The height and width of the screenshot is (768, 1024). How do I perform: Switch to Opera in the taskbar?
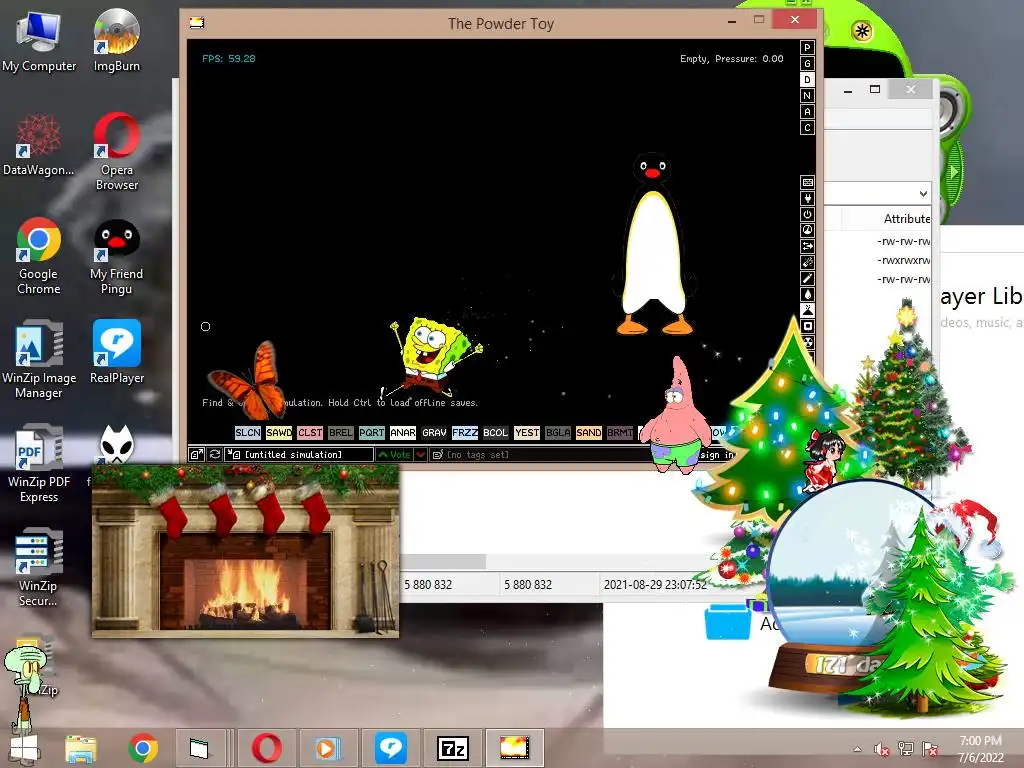pyautogui.click(x=266, y=748)
